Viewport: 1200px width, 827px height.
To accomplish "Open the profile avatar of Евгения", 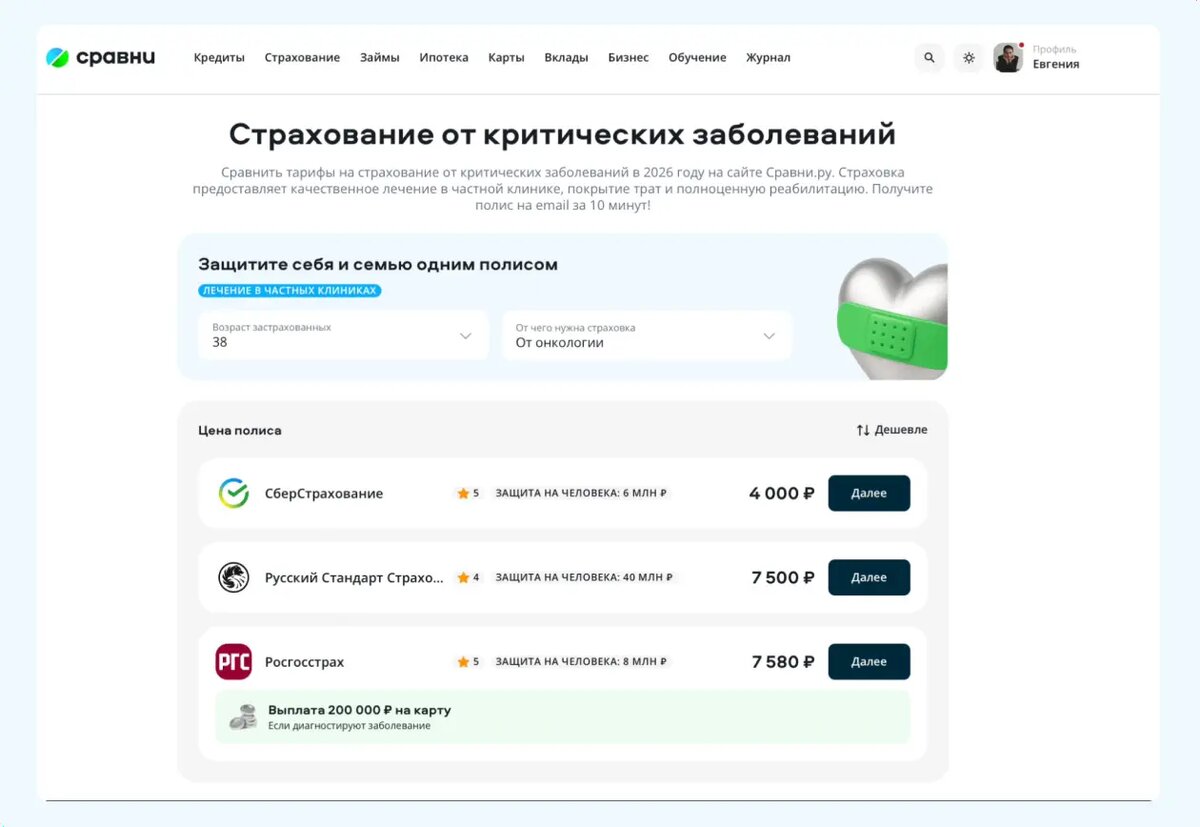I will 1008,58.
